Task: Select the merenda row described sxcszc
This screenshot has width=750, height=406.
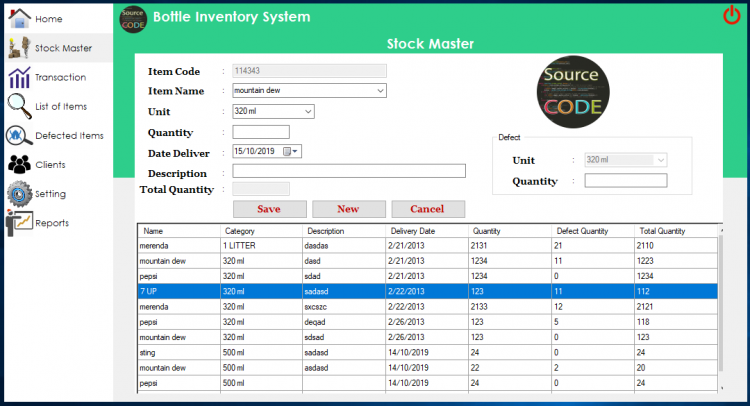Action: tap(428, 307)
